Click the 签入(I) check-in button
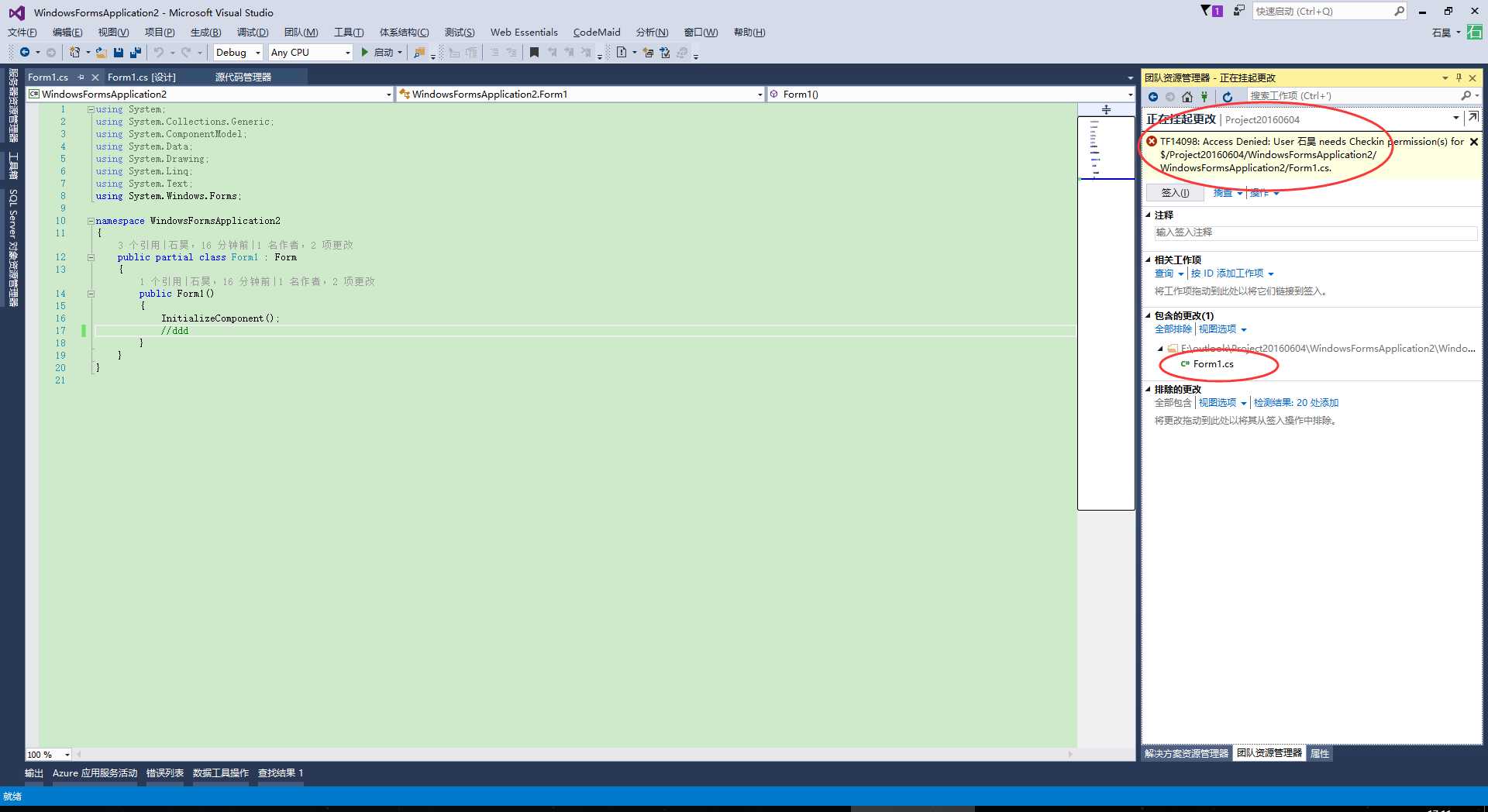1488x812 pixels. pos(1175,193)
